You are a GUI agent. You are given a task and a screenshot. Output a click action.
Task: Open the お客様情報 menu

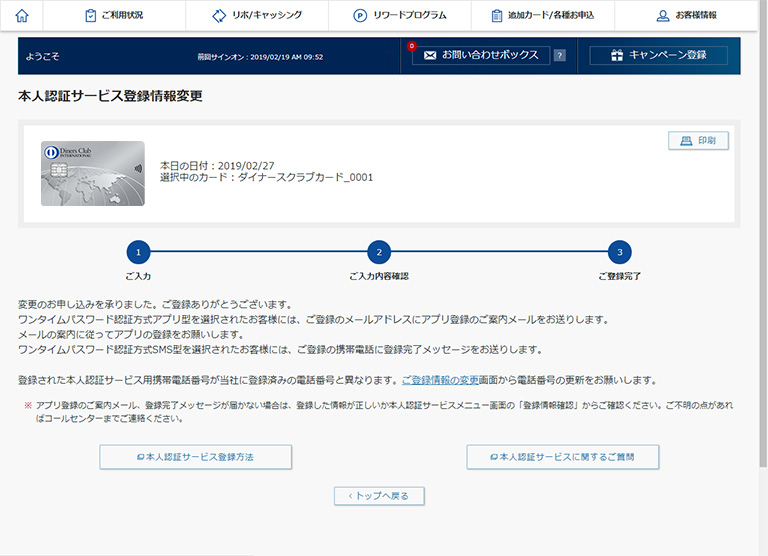pyautogui.click(x=686, y=16)
